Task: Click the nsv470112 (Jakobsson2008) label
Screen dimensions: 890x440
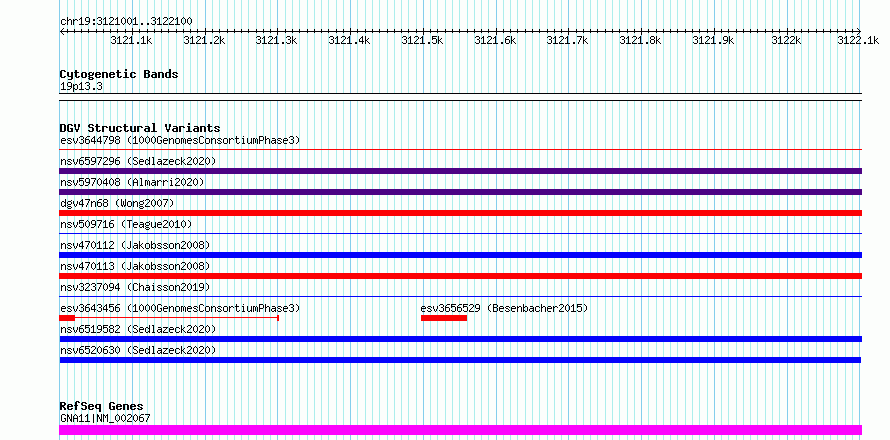Action: [x=135, y=245]
